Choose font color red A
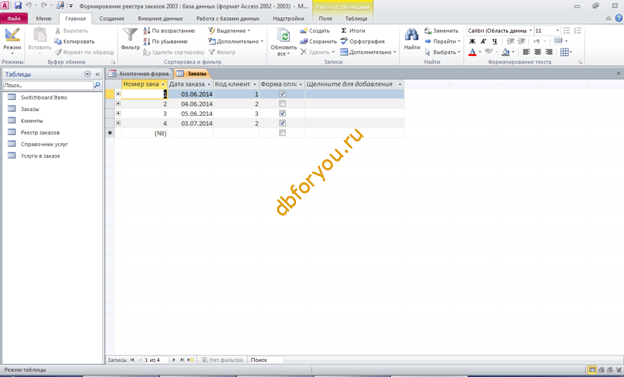Image resolution: width=624 pixels, height=377 pixels. point(472,52)
